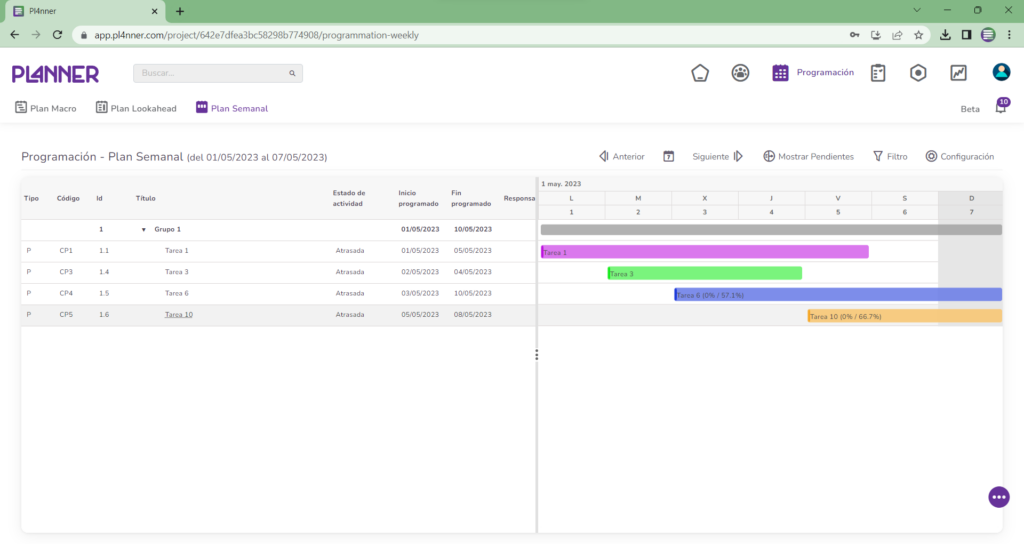Open the team members icon
This screenshot has width=1024, height=544.
coord(740,73)
